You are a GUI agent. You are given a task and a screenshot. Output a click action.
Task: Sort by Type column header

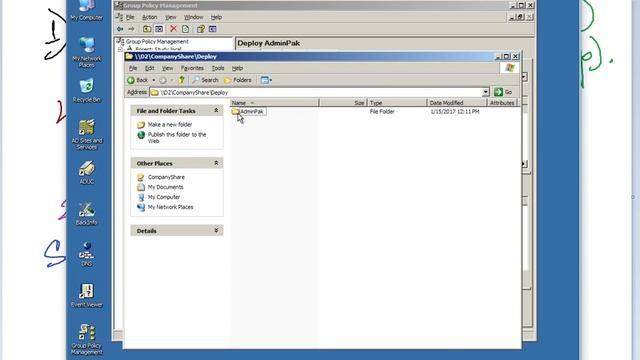pos(397,103)
